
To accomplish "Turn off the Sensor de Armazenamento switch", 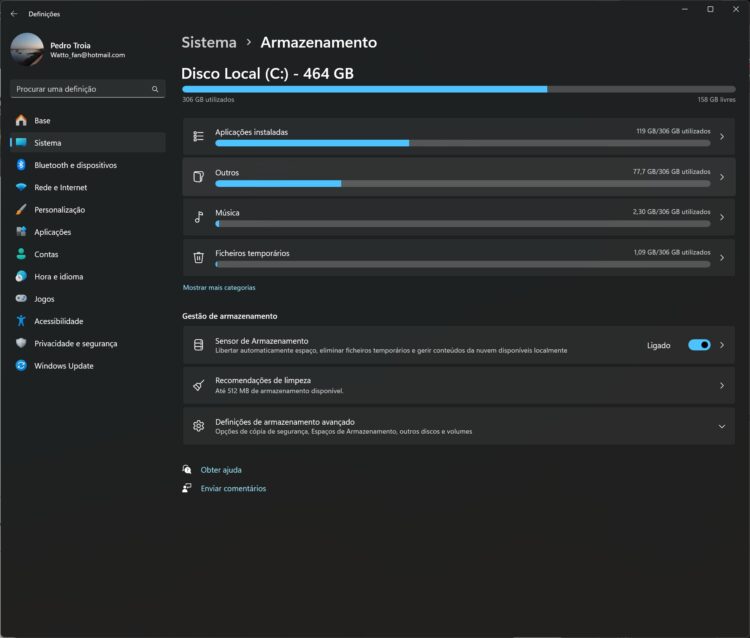I will (699, 345).
